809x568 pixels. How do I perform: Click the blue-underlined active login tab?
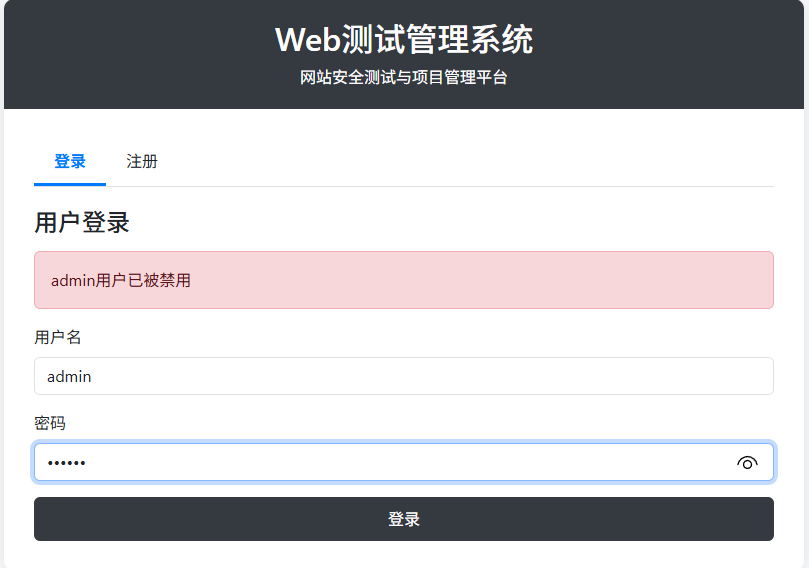[70, 162]
